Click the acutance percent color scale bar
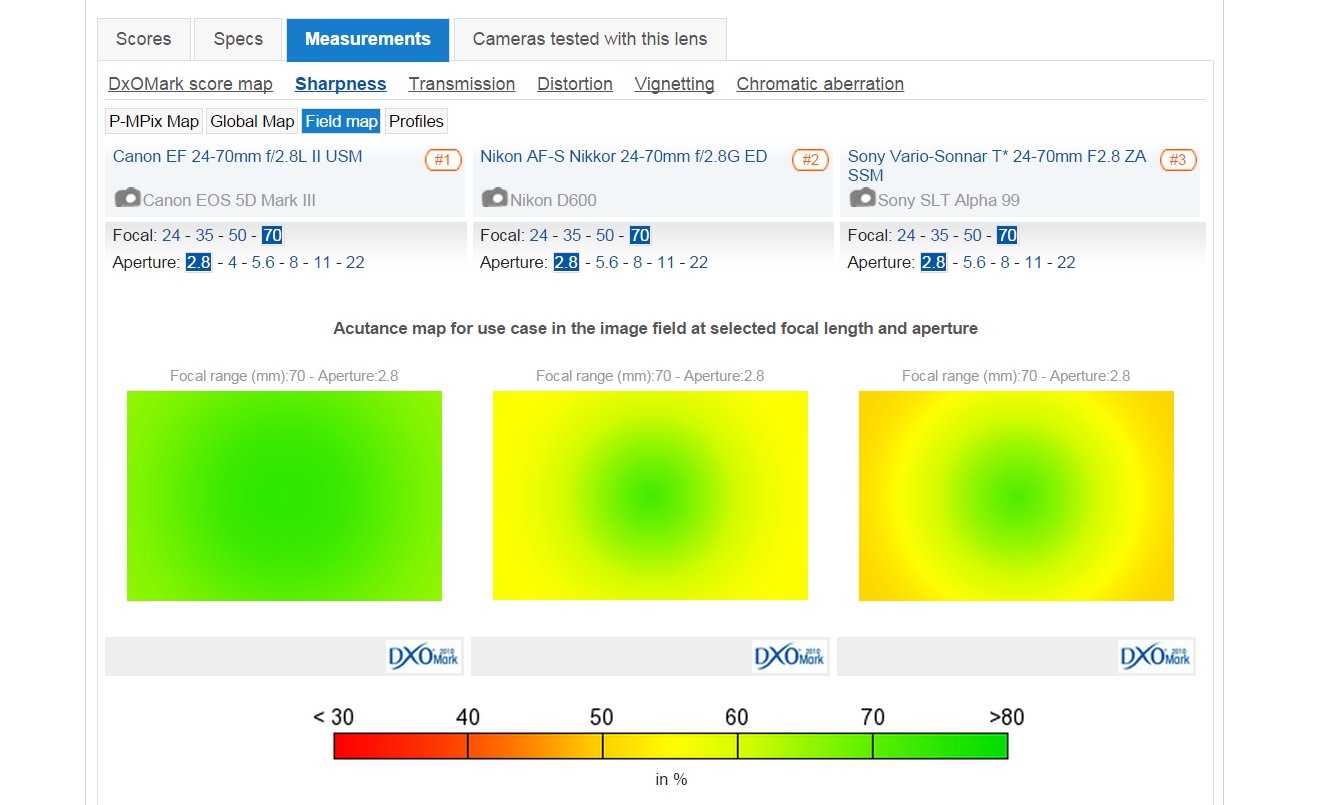The height and width of the screenshot is (805, 1331). click(x=670, y=746)
